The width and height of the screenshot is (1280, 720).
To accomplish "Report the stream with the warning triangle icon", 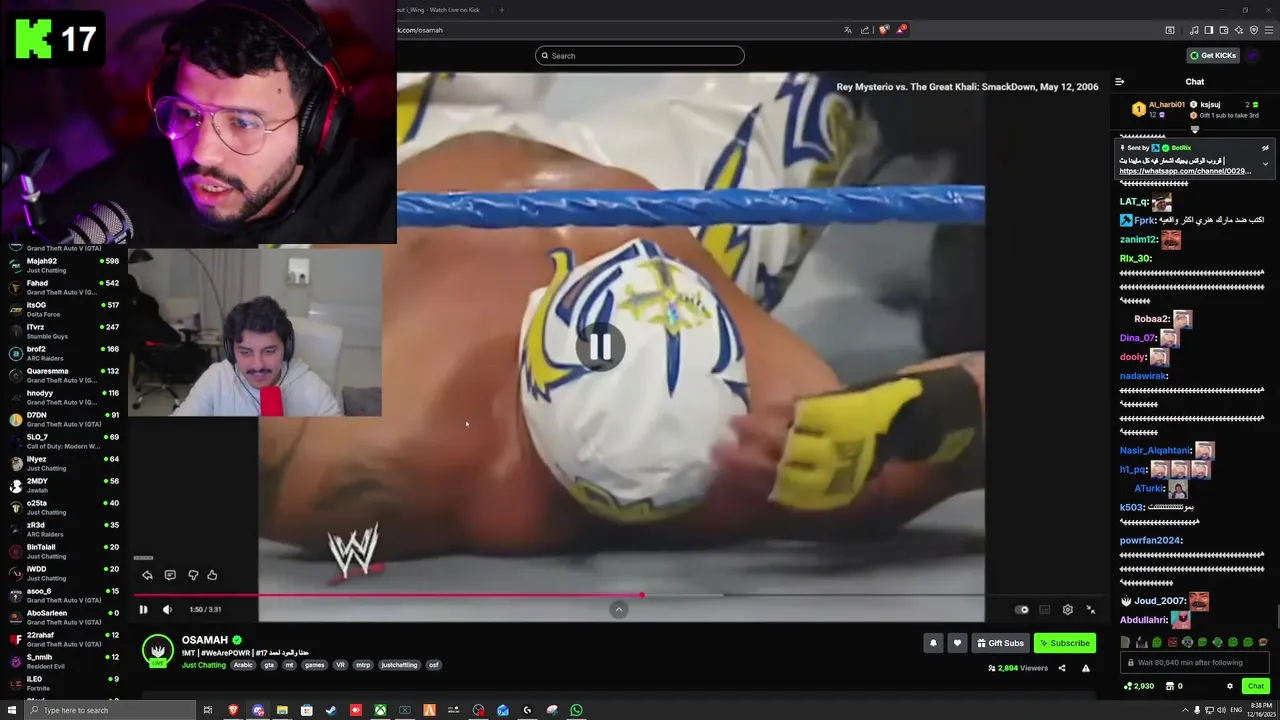I will pos(1086,668).
